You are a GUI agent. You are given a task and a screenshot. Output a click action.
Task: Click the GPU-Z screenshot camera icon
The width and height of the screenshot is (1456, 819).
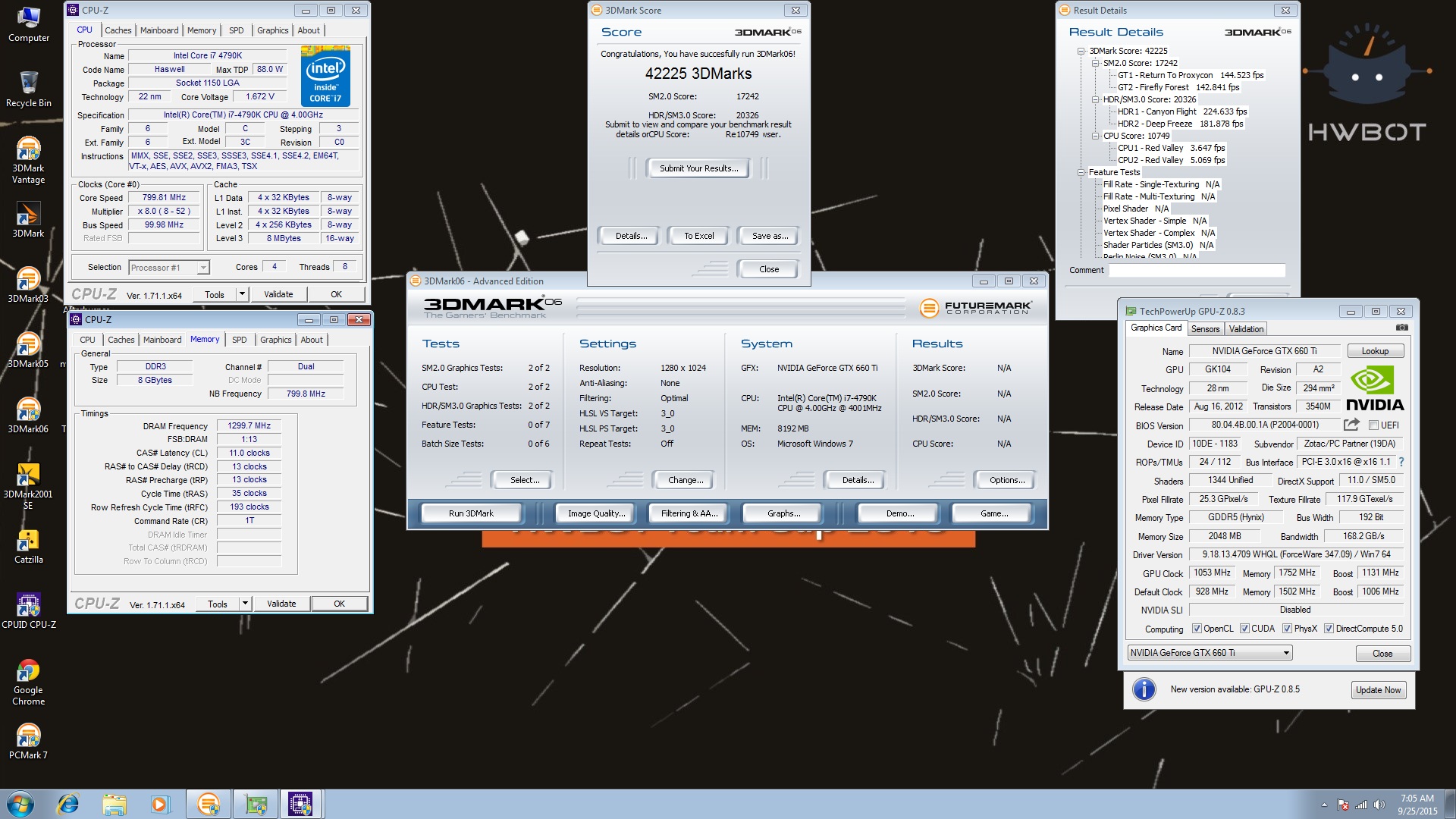point(1401,328)
